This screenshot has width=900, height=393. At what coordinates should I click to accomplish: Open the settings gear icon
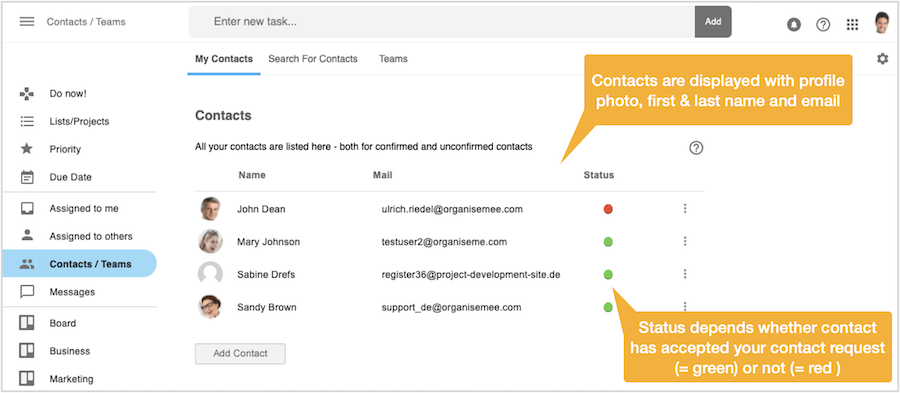(883, 59)
